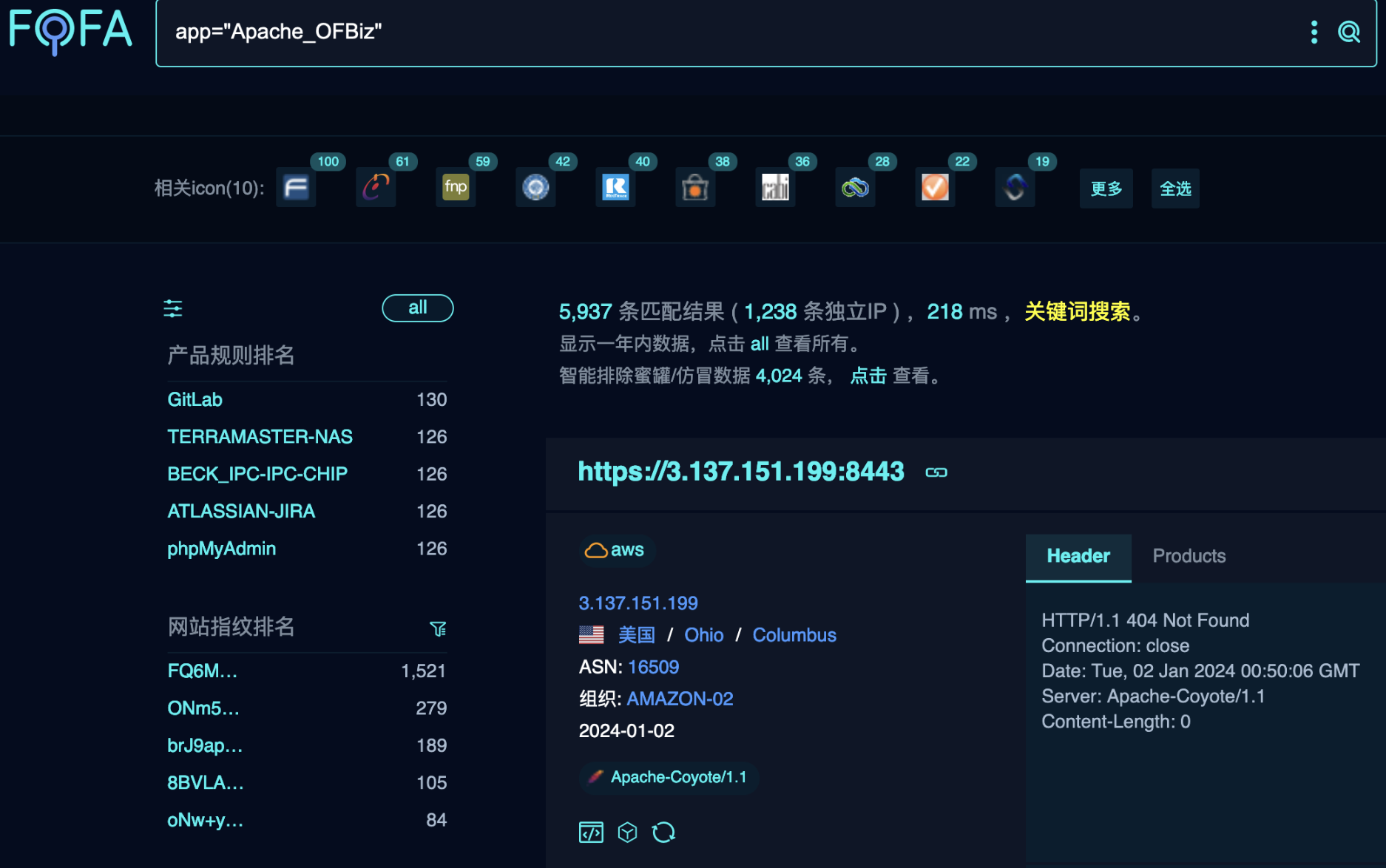Click the refresh icon on the result card
The width and height of the screenshot is (1386, 868).
663,831
